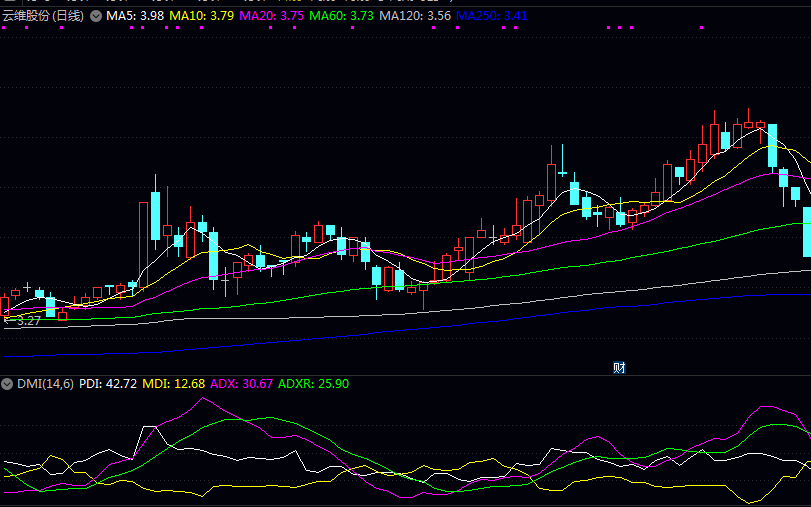Click the 3.27 lowest price marker
This screenshot has width=811, height=507.
(24, 321)
